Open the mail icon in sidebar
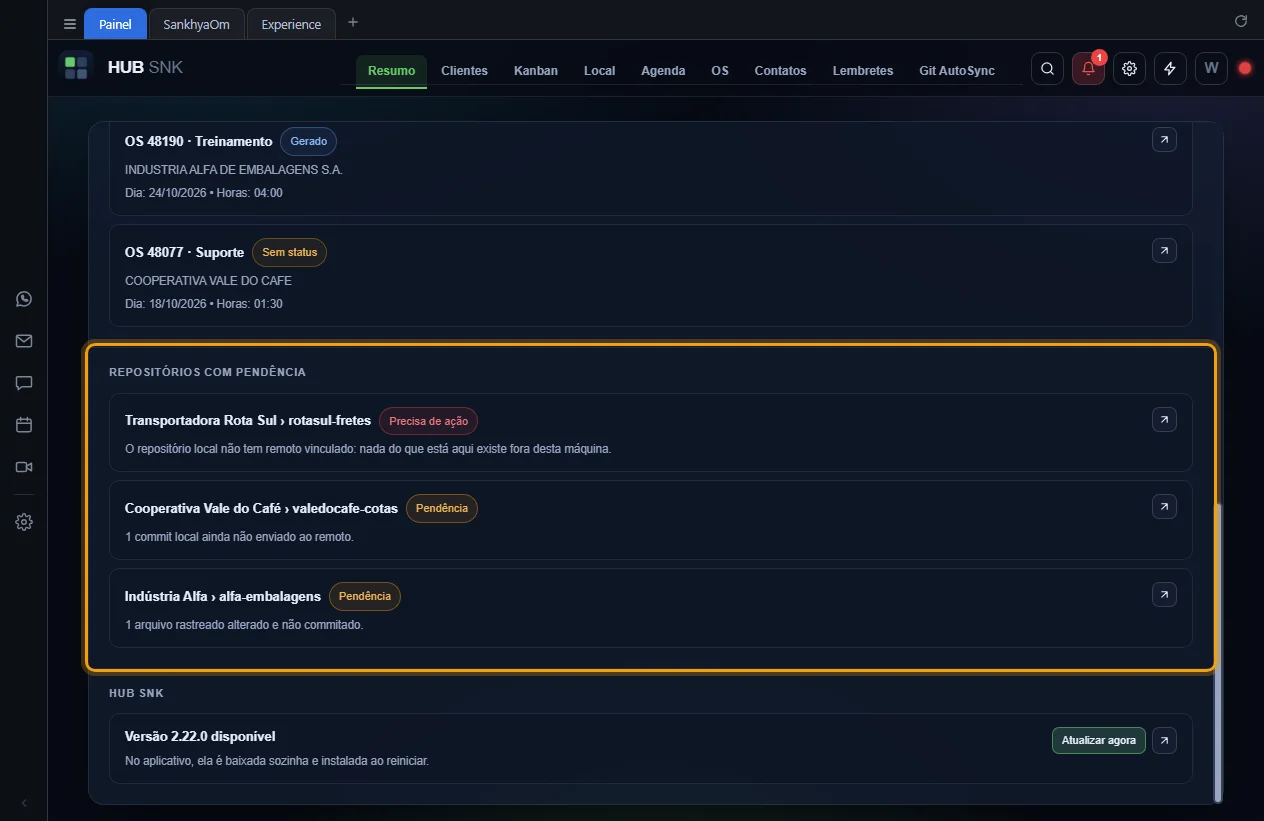 [24, 341]
